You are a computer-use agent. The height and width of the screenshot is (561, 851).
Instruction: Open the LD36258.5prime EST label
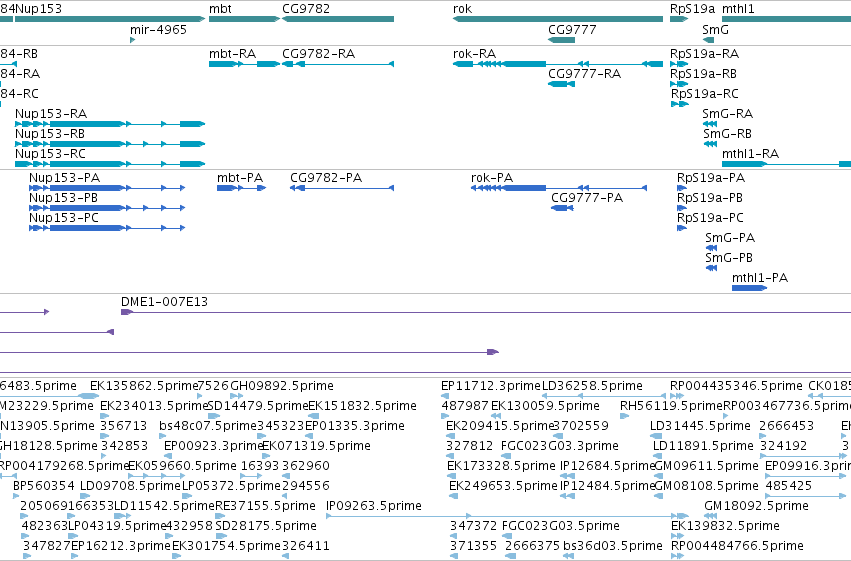point(592,386)
